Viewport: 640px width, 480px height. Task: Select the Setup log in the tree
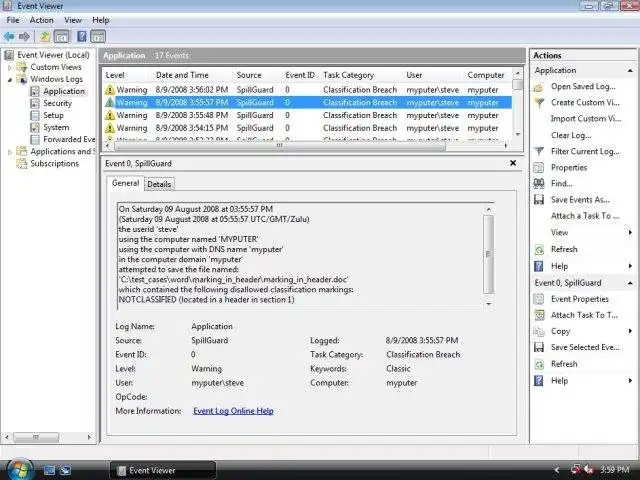(x=53, y=116)
